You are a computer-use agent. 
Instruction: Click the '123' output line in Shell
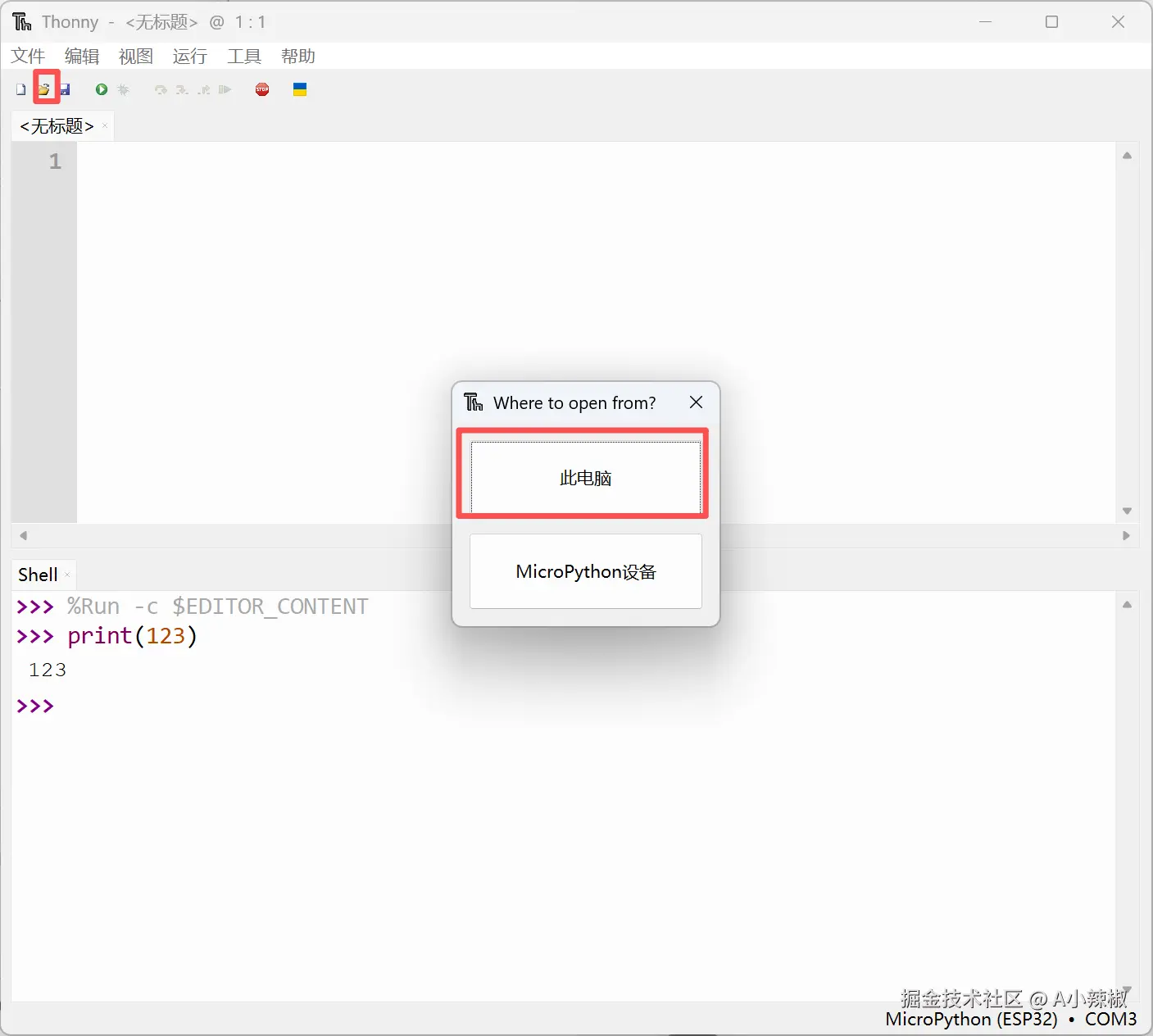pos(48,670)
